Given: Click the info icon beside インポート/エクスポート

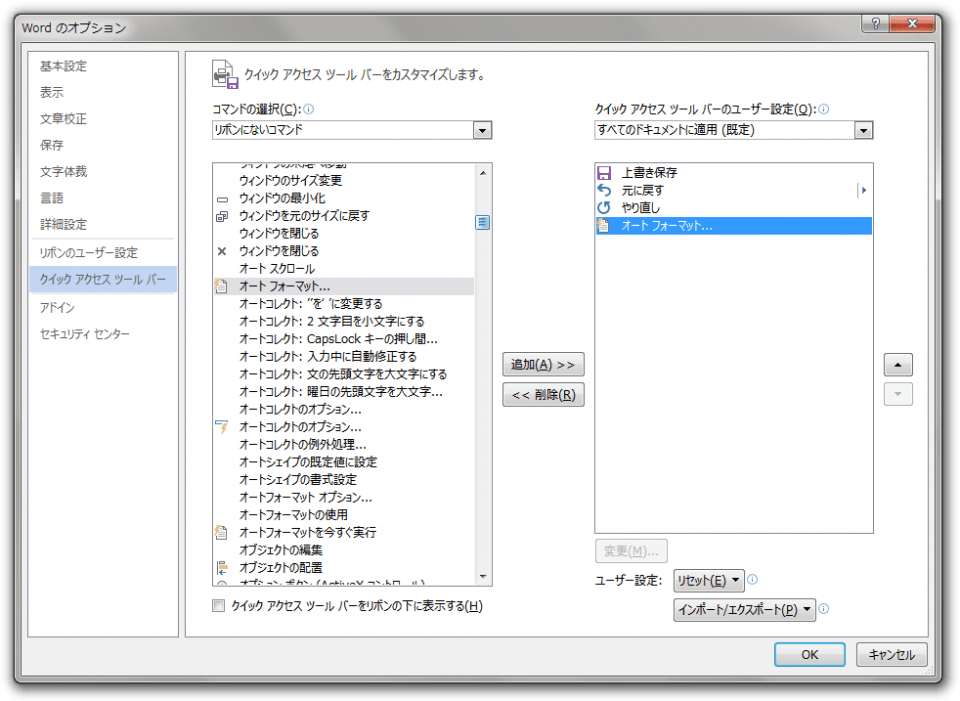Looking at the screenshot, I should coord(823,609).
